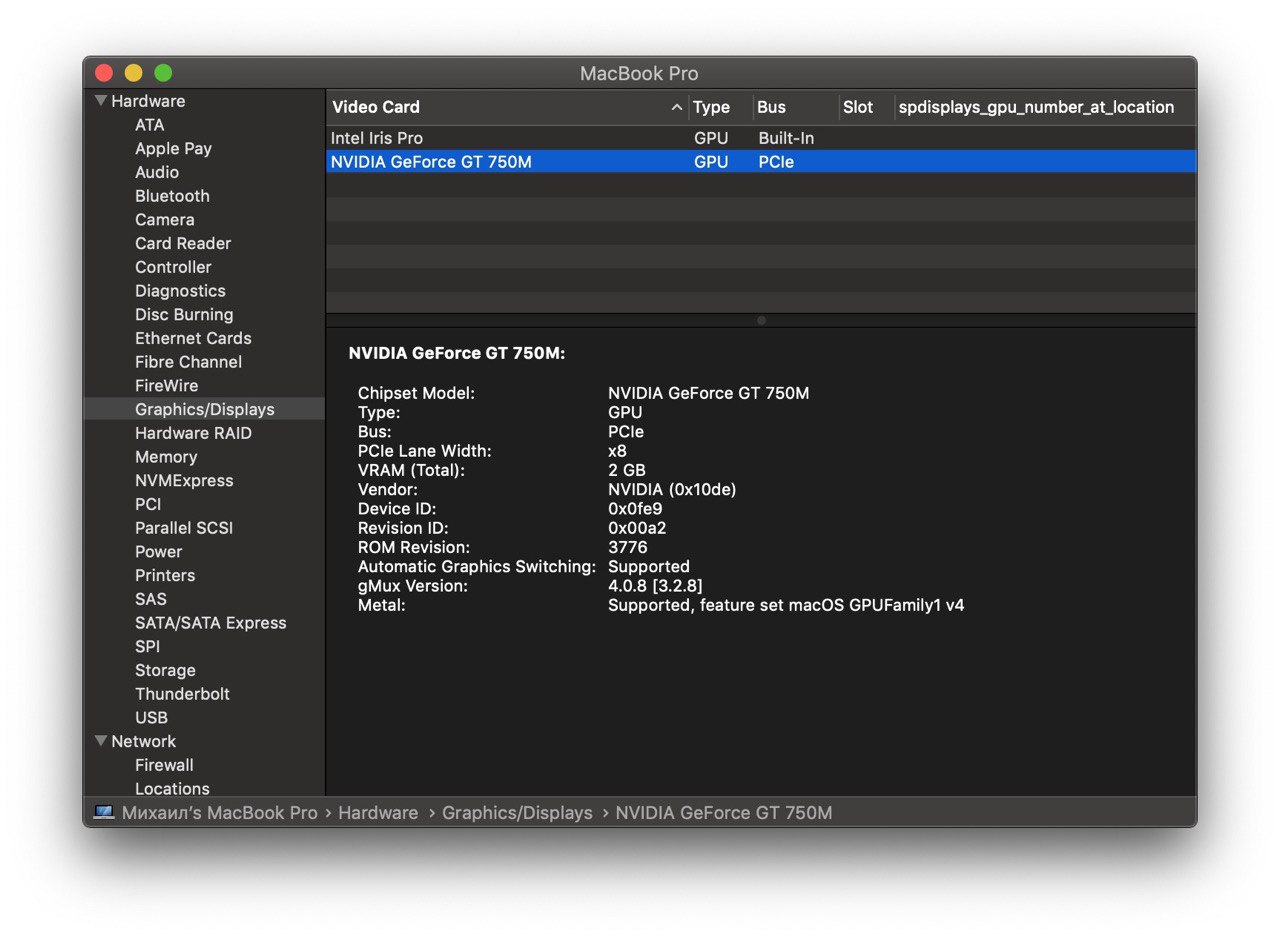Show Bluetooth information
Screen dimensions: 1280x937
(172, 196)
